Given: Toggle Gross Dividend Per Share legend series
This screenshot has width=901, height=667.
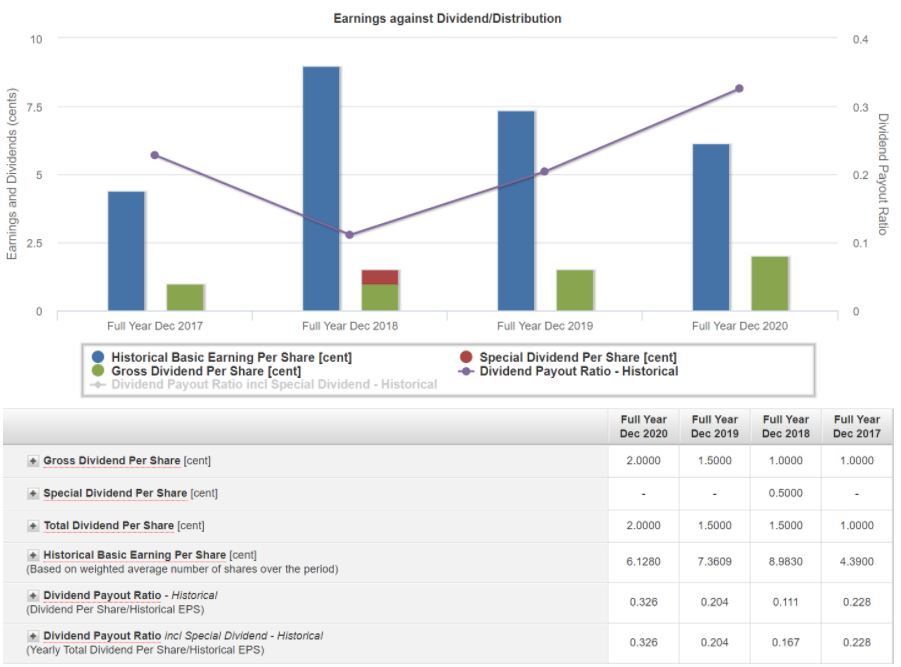Looking at the screenshot, I should [205, 371].
